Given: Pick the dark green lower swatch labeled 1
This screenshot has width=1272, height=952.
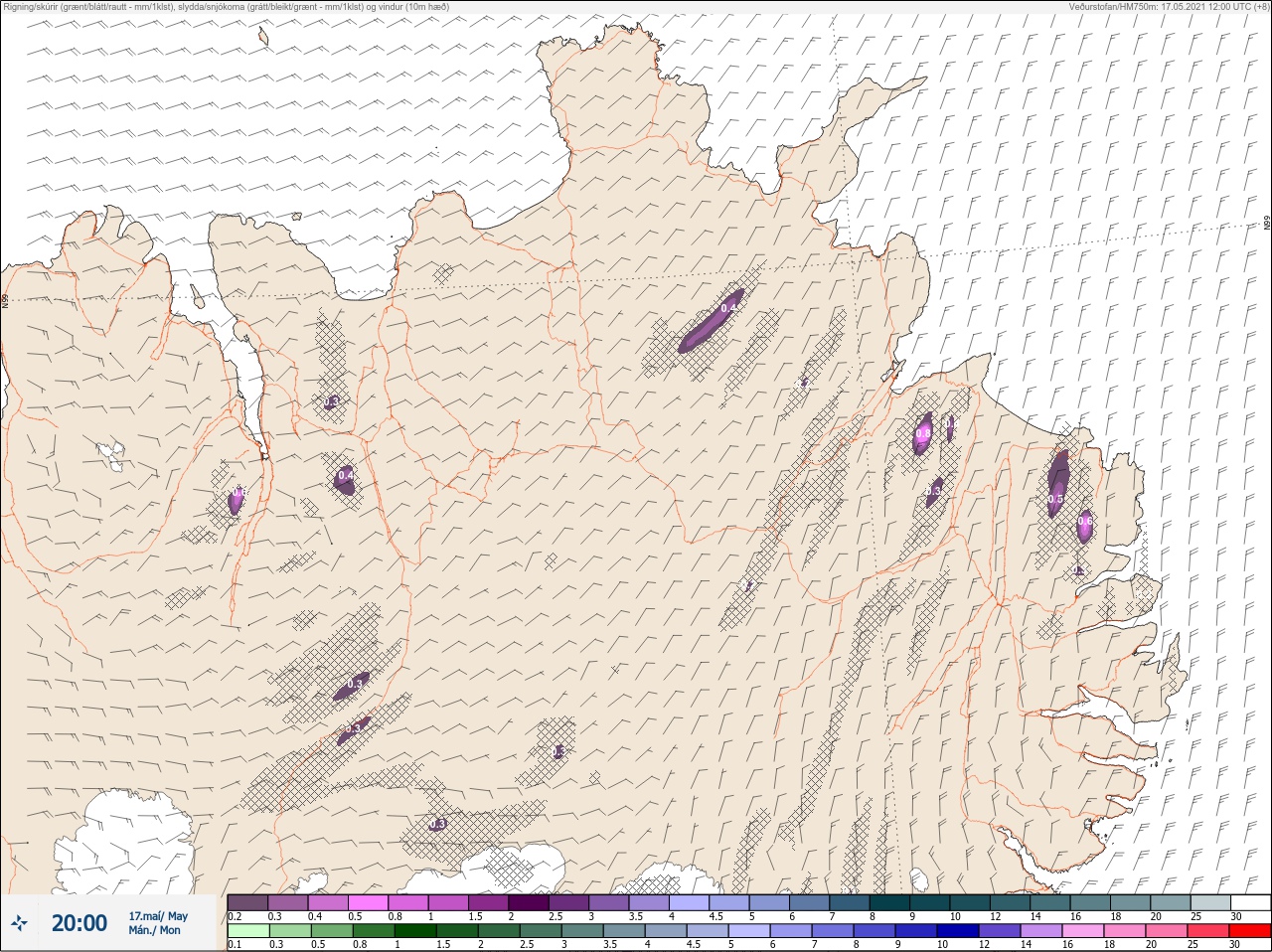Looking at the screenshot, I should point(415,931).
